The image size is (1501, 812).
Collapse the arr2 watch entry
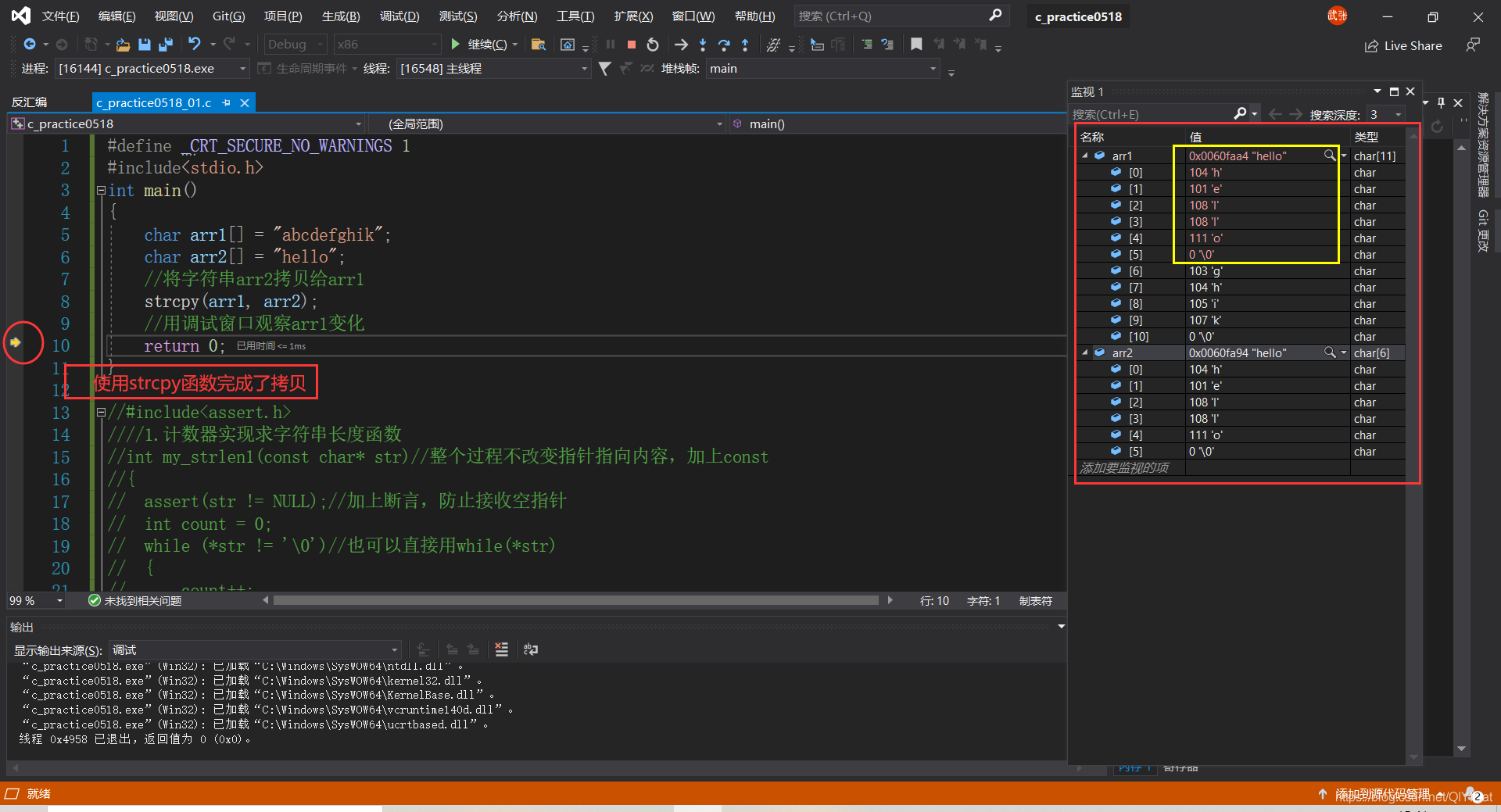[1085, 353]
